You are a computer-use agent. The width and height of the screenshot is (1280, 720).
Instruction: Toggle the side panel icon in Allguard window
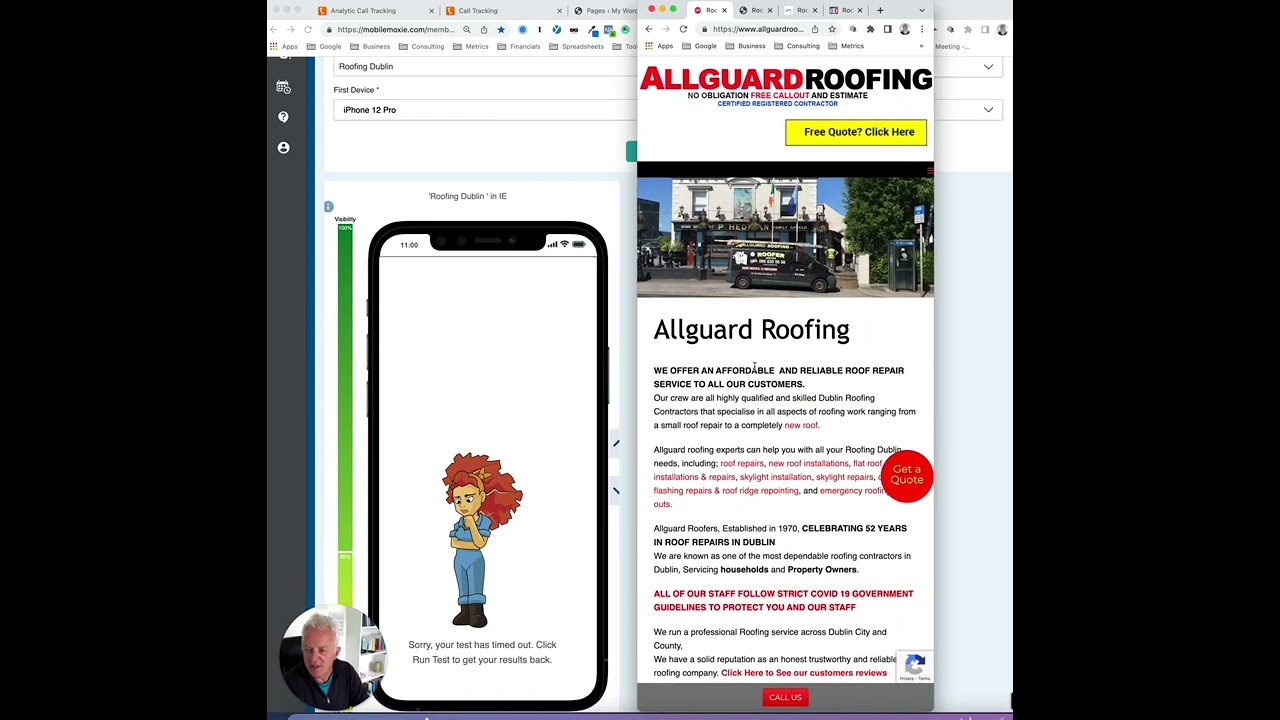click(x=887, y=29)
